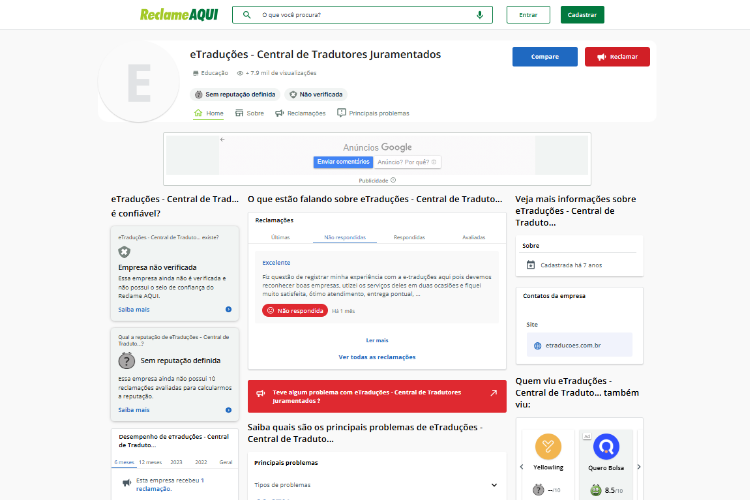This screenshot has width=750, height=500.
Task: Click globe icon next to etraducoes.com.br
Action: [x=538, y=345]
